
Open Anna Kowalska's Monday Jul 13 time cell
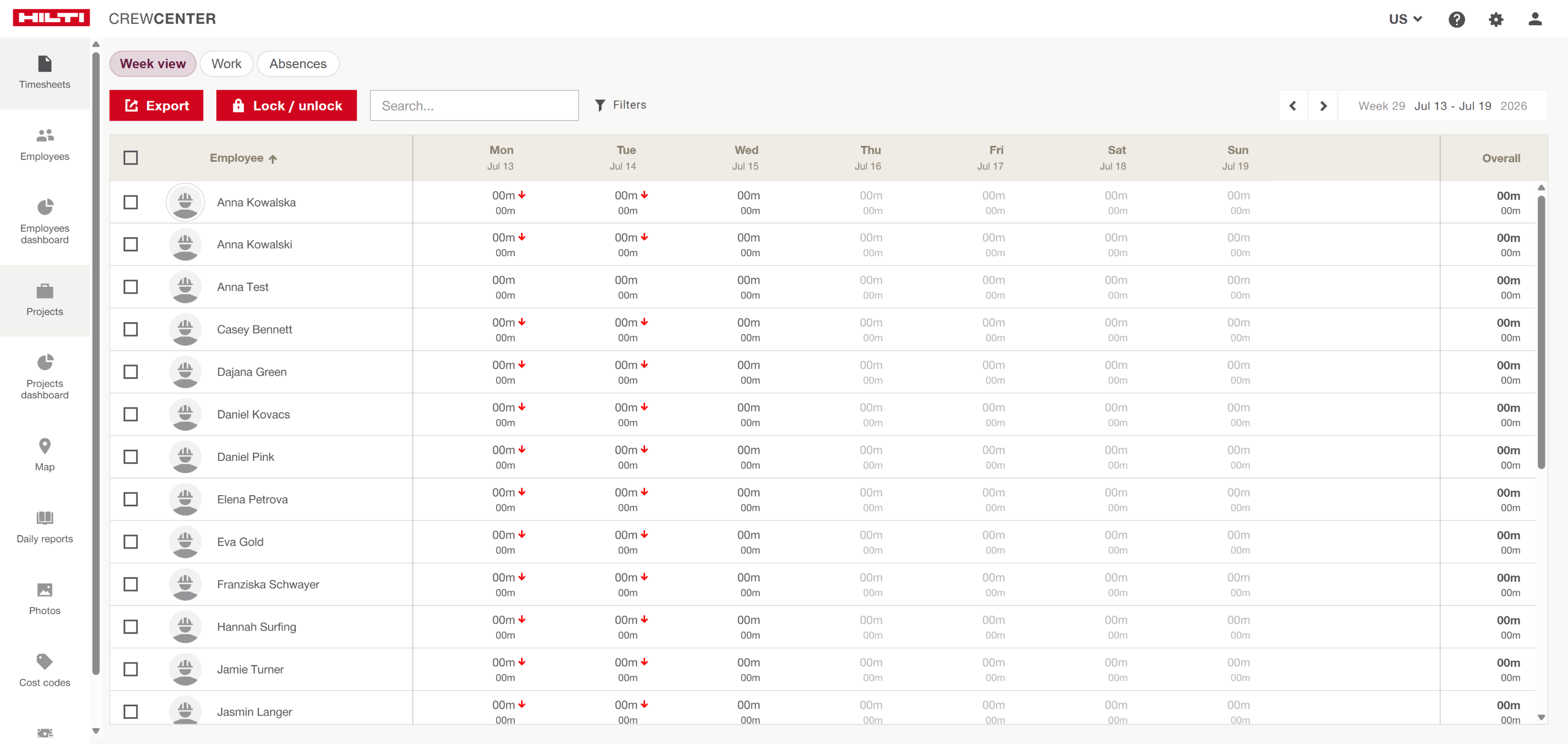click(505, 202)
